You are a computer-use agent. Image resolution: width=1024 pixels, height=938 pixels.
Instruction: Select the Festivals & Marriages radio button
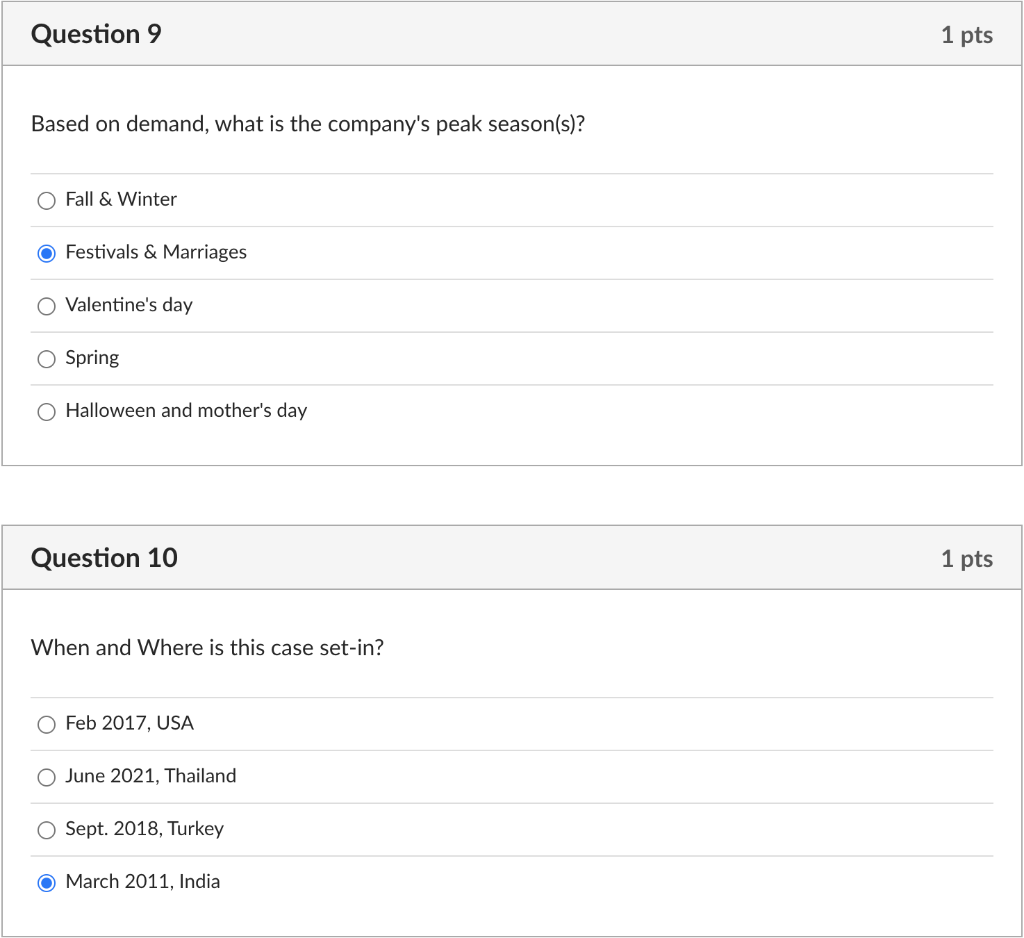point(46,253)
